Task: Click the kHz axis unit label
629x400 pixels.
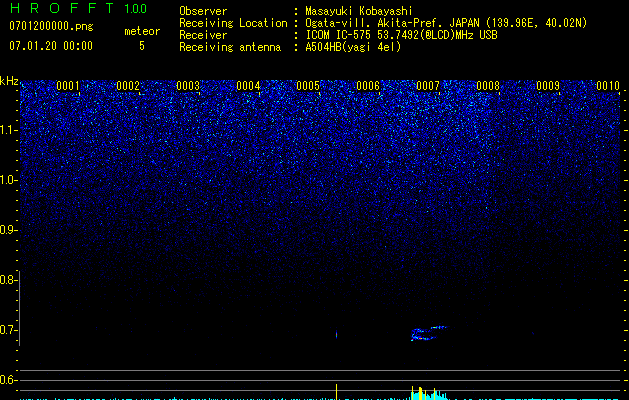Action: 9,81
